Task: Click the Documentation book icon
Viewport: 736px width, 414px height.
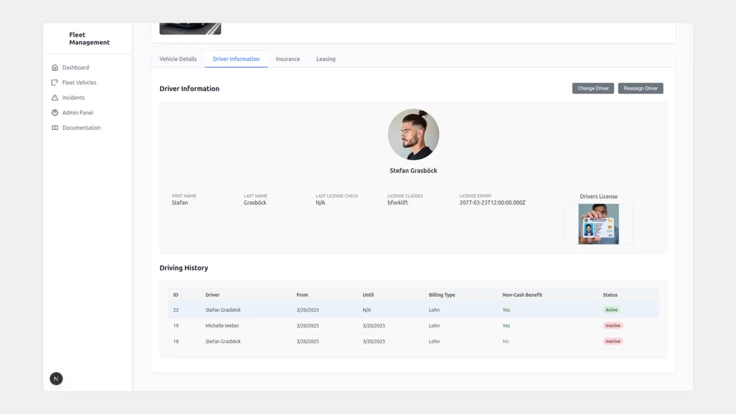Action: tap(55, 128)
